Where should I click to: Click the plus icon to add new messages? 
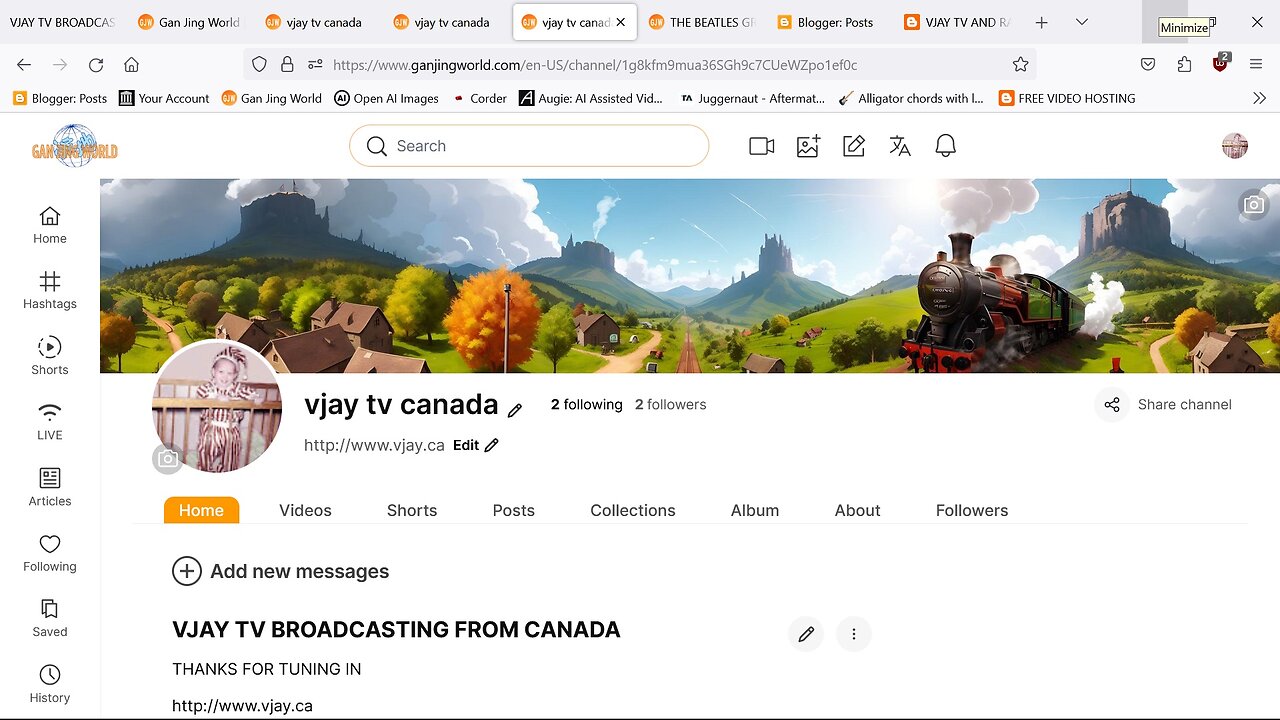[187, 571]
